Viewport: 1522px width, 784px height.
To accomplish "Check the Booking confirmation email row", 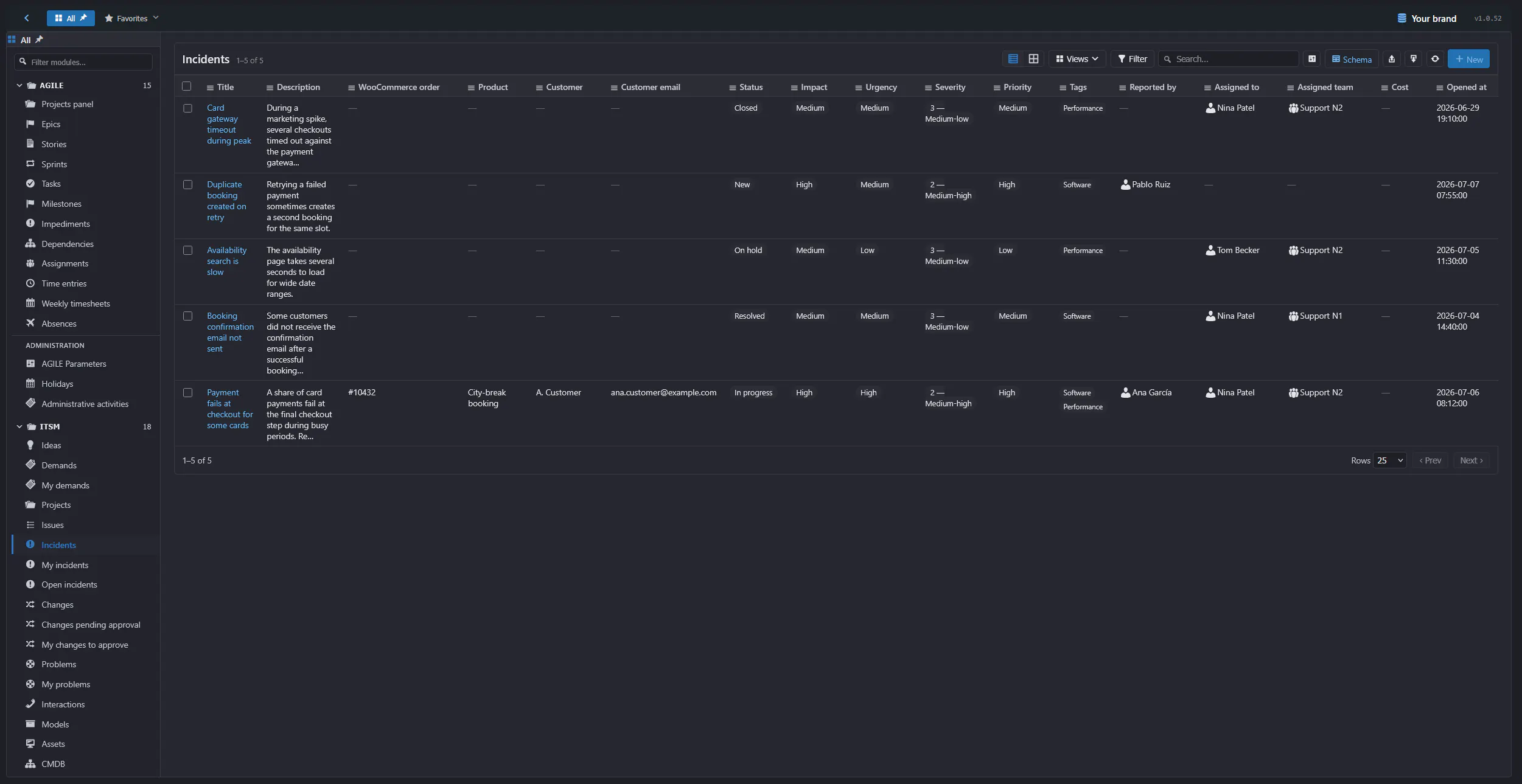I will [187, 316].
